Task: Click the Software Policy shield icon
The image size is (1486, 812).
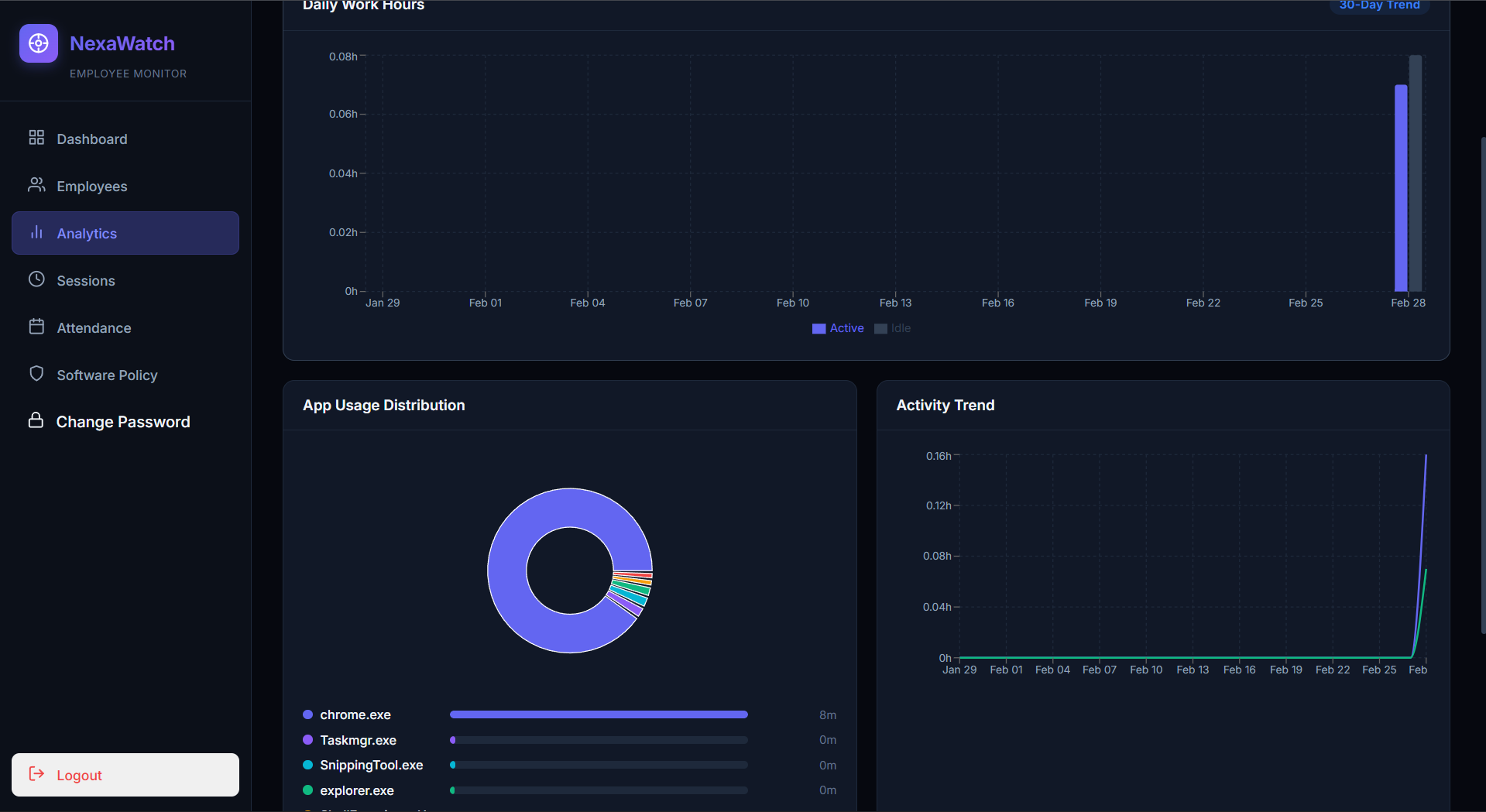Action: coord(36,374)
